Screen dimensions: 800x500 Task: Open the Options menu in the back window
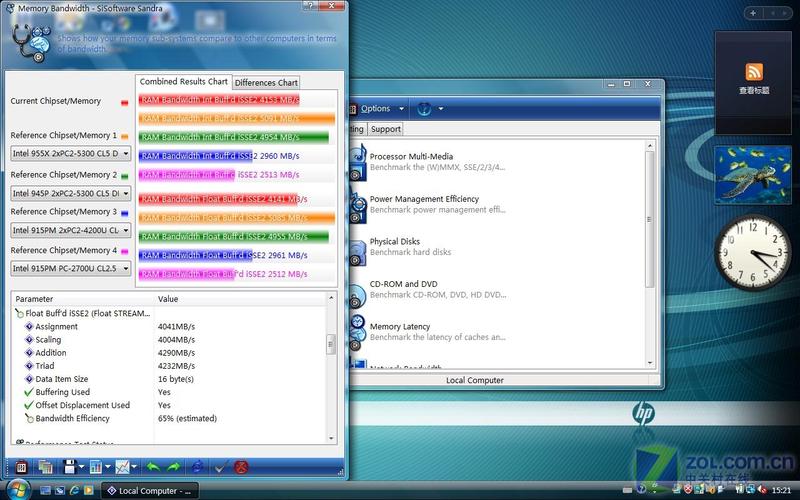pos(378,109)
